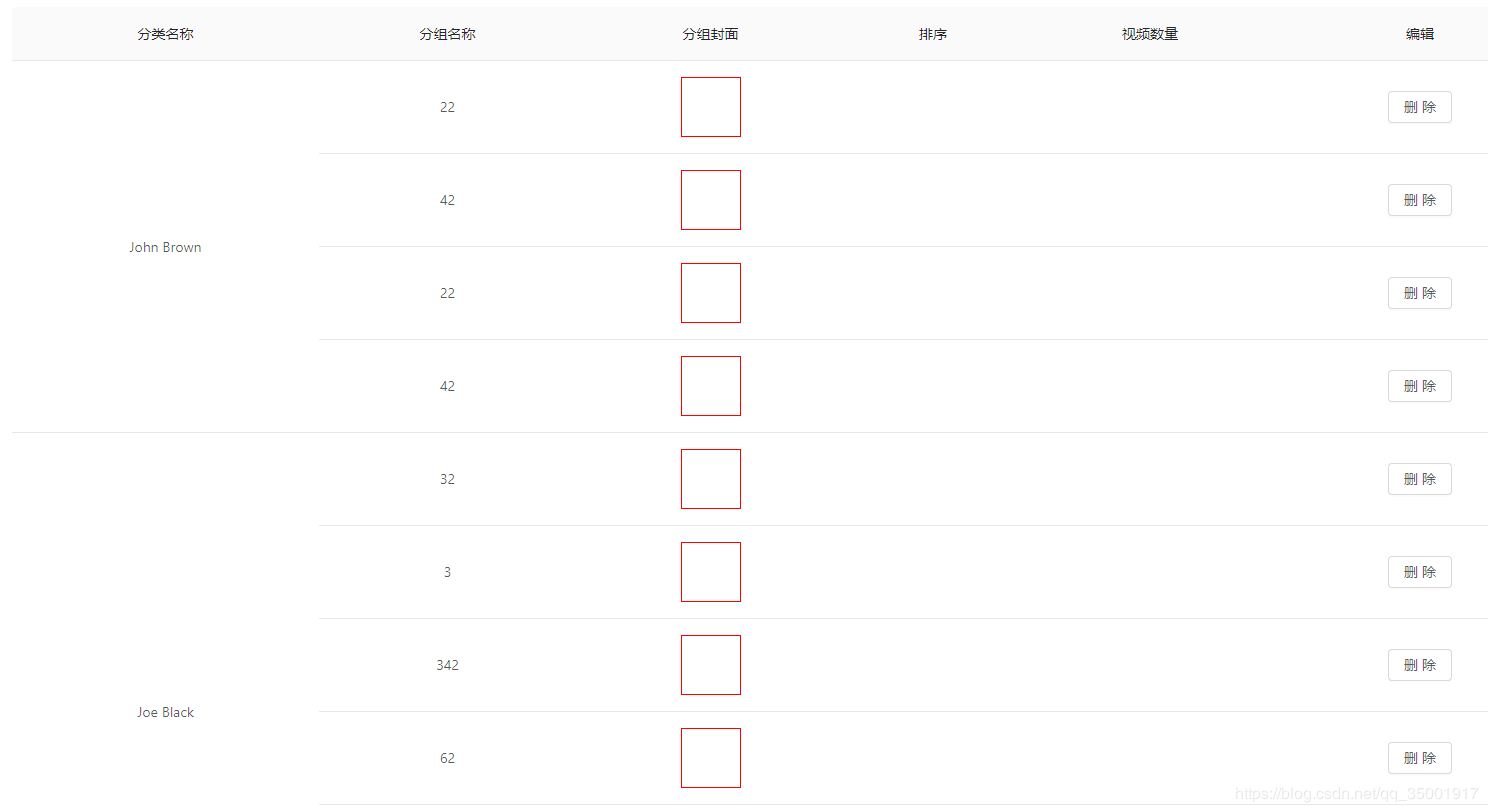Select the 编辑 column header
The width and height of the screenshot is (1488, 812).
coord(1419,34)
